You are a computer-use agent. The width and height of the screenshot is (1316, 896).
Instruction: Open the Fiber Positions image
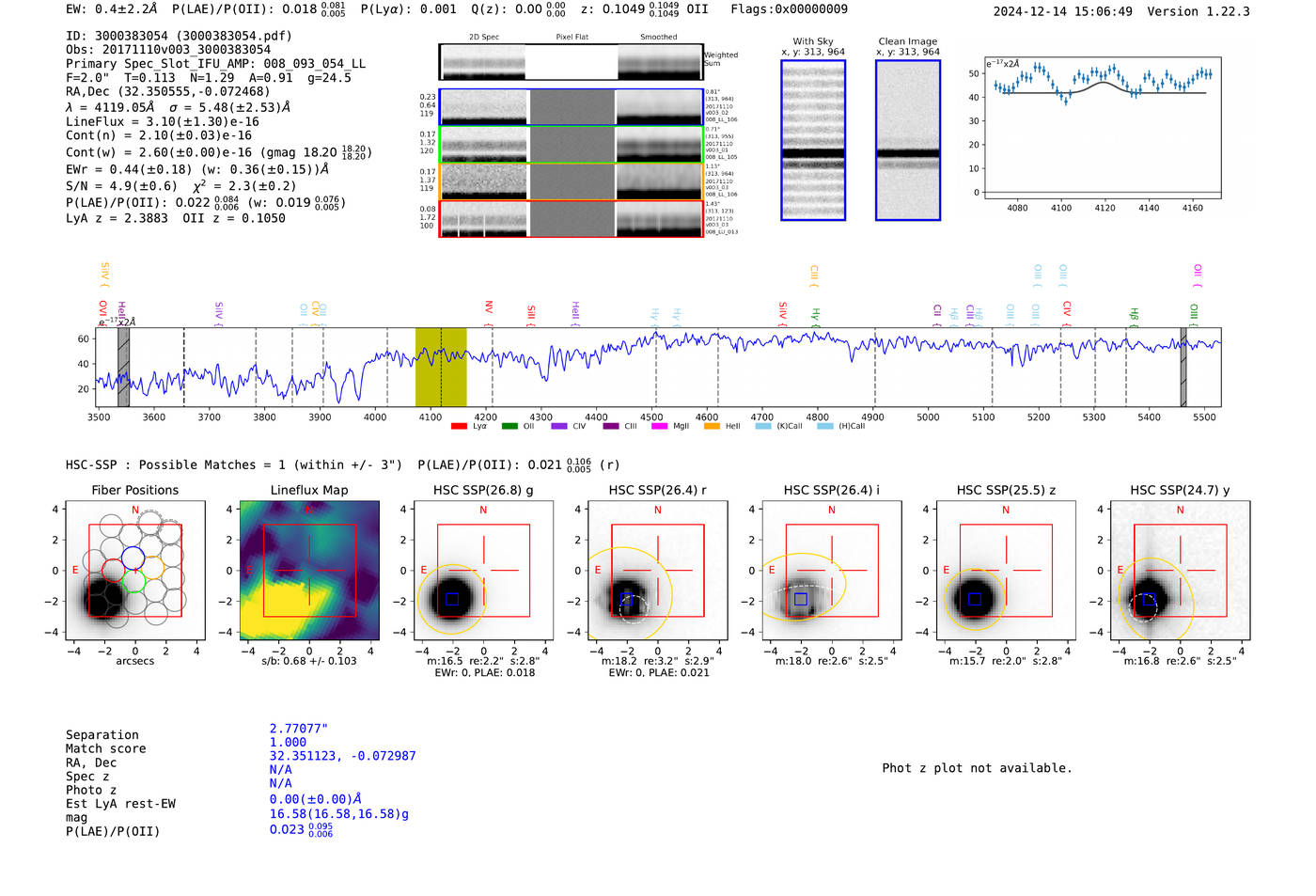[135, 571]
